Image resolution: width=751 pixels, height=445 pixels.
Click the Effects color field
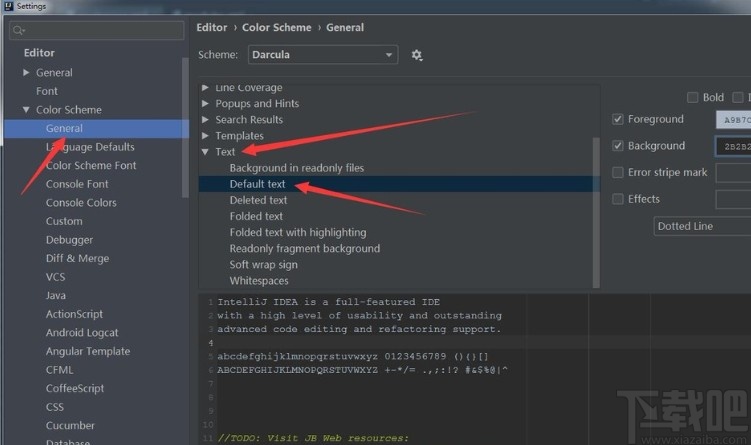coord(733,199)
